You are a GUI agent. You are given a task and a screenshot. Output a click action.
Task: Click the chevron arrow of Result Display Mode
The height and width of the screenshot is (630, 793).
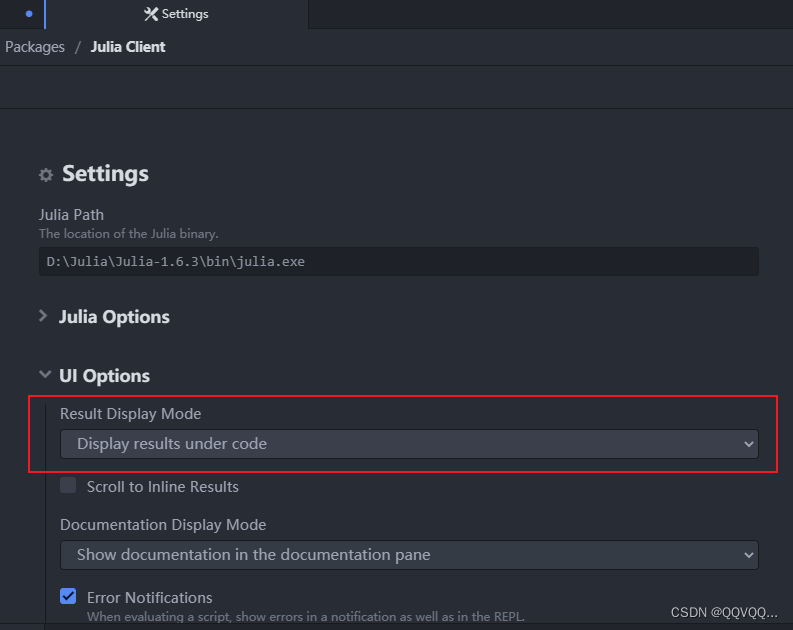[749, 444]
